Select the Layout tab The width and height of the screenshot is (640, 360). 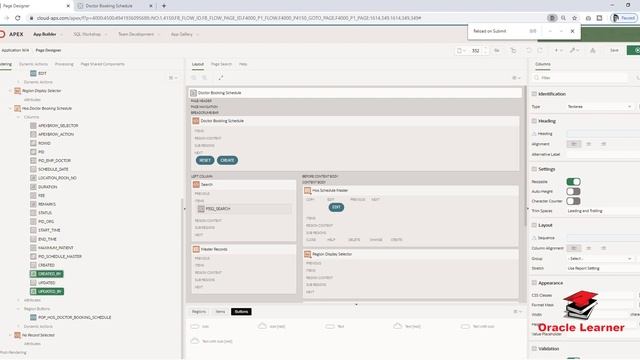[x=198, y=64]
